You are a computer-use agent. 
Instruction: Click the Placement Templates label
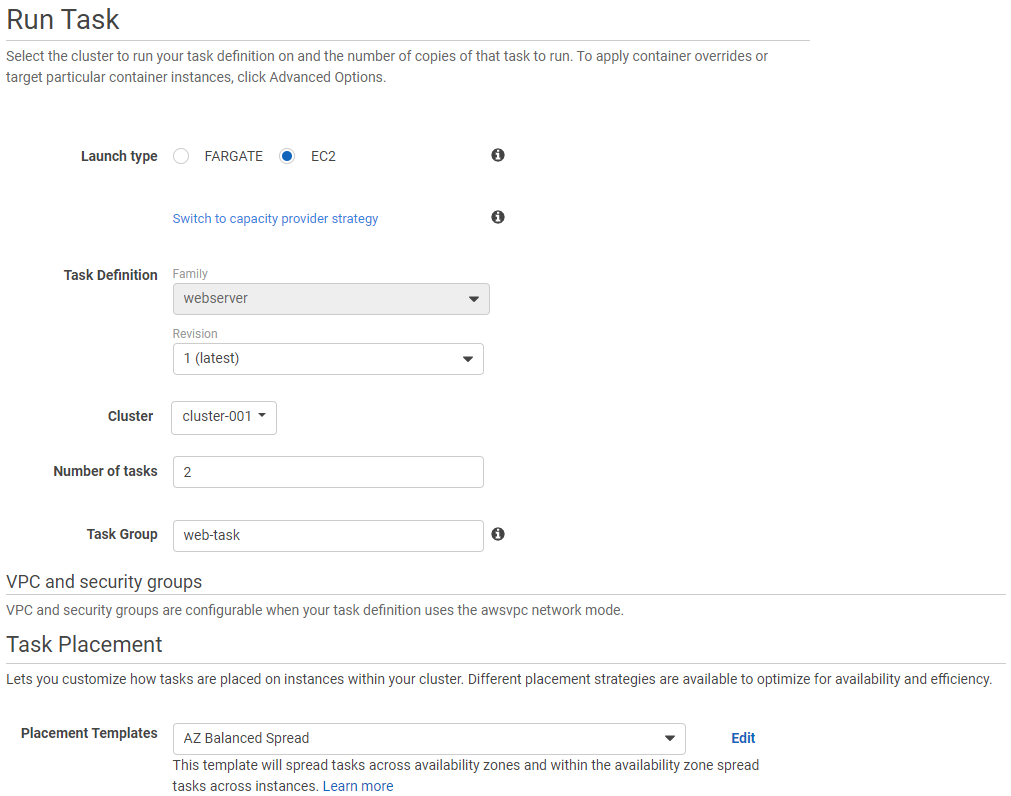[x=89, y=733]
